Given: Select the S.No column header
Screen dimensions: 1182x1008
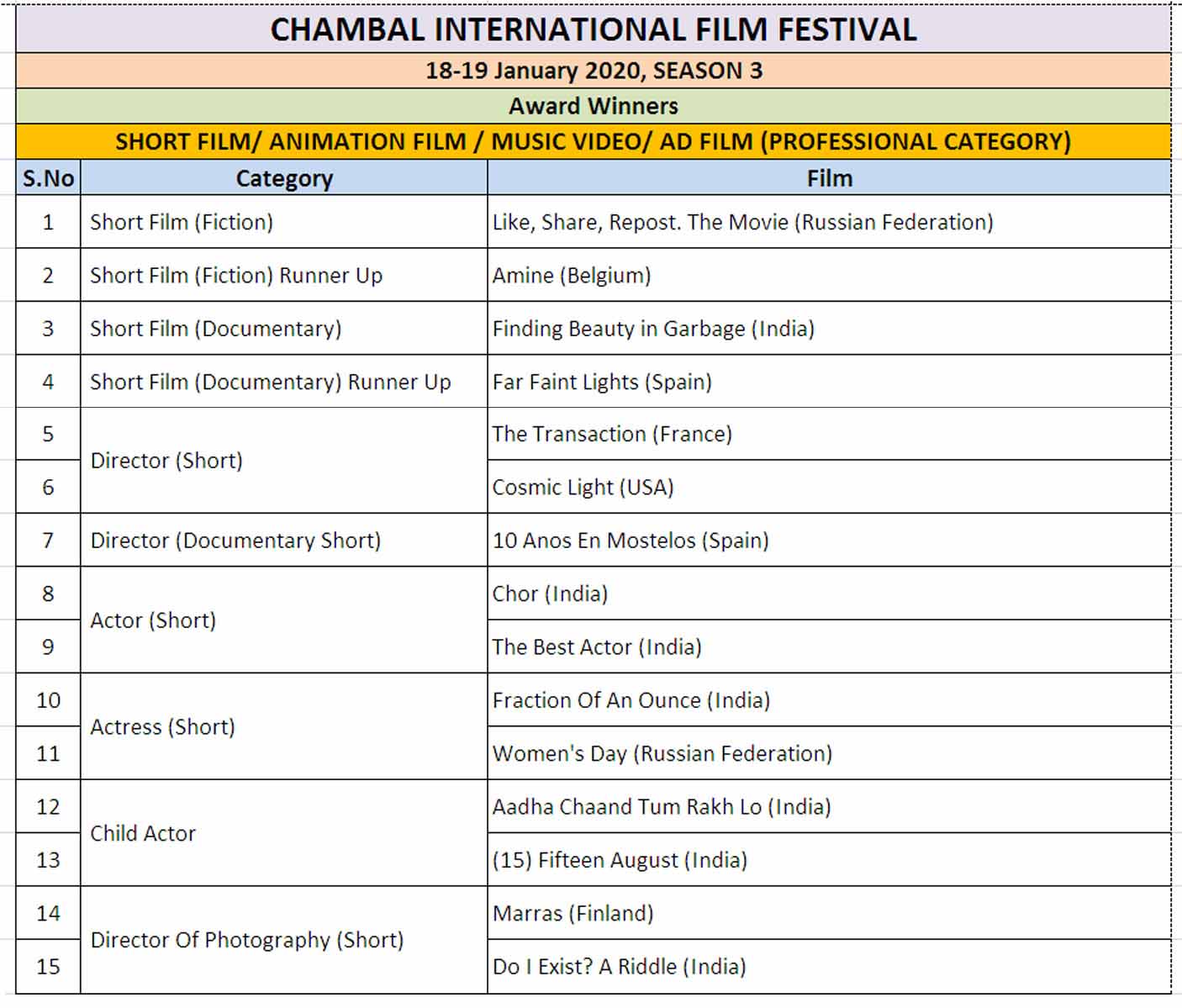Looking at the screenshot, I should coord(48,177).
